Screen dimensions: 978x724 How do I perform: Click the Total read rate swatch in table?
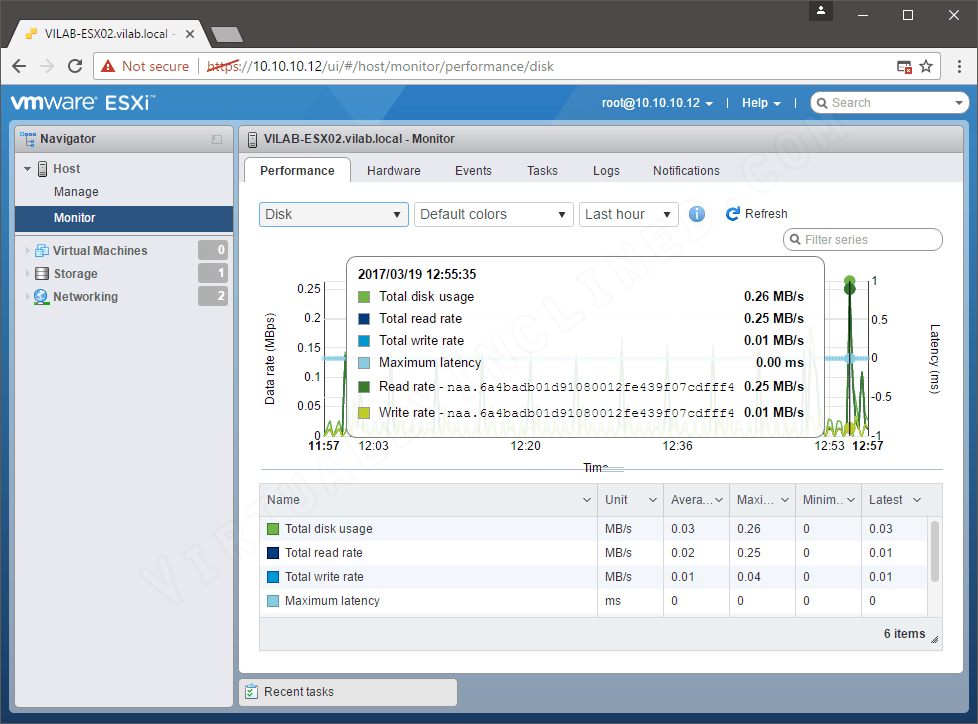tap(273, 553)
